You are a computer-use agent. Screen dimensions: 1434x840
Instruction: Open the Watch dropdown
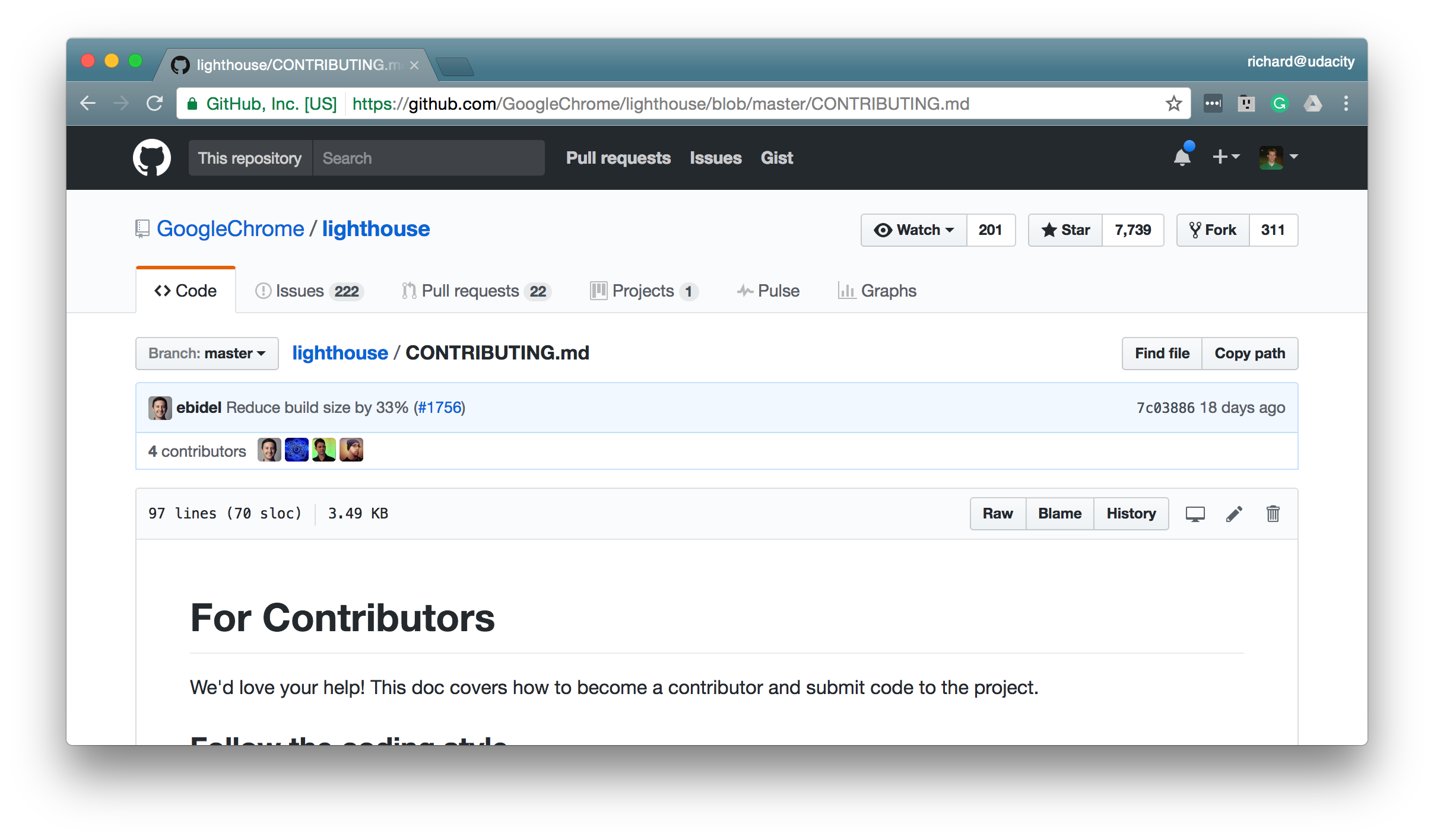point(913,230)
